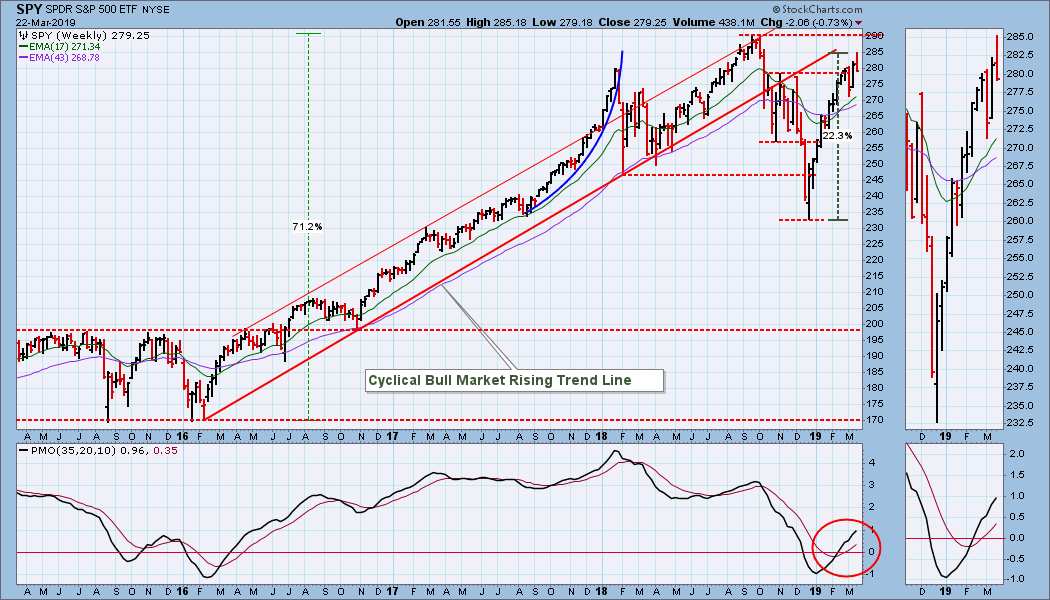Click the 18 year marker on time axis
The image size is (1050, 600).
[601, 436]
